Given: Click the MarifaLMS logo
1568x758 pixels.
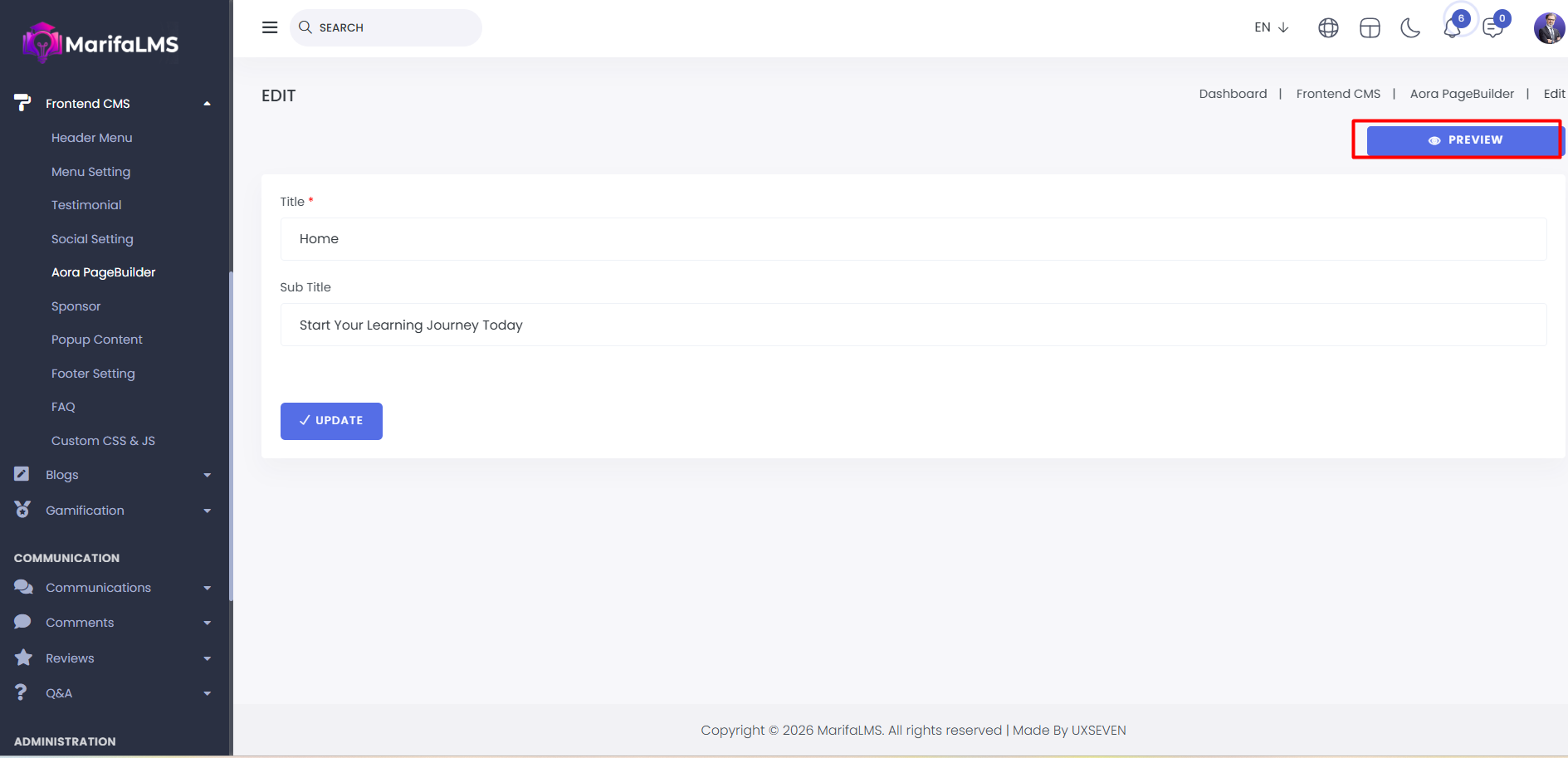Looking at the screenshot, I should pos(101,43).
